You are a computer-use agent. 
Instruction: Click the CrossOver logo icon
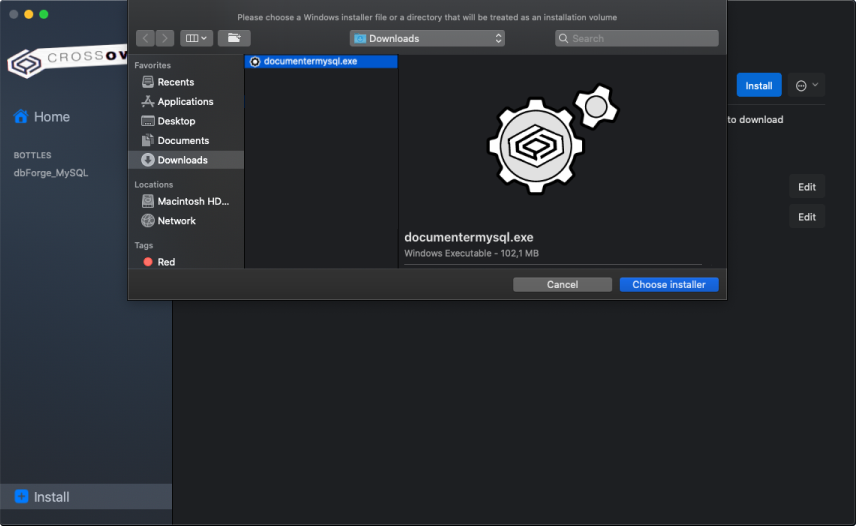coord(25,64)
